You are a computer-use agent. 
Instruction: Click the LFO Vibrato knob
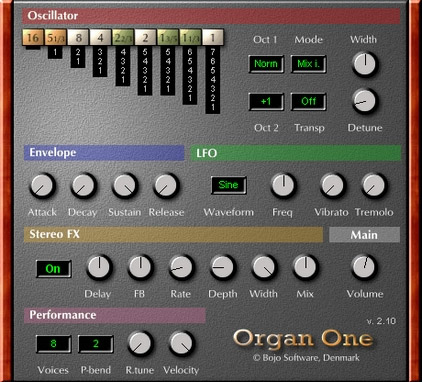(x=333, y=185)
